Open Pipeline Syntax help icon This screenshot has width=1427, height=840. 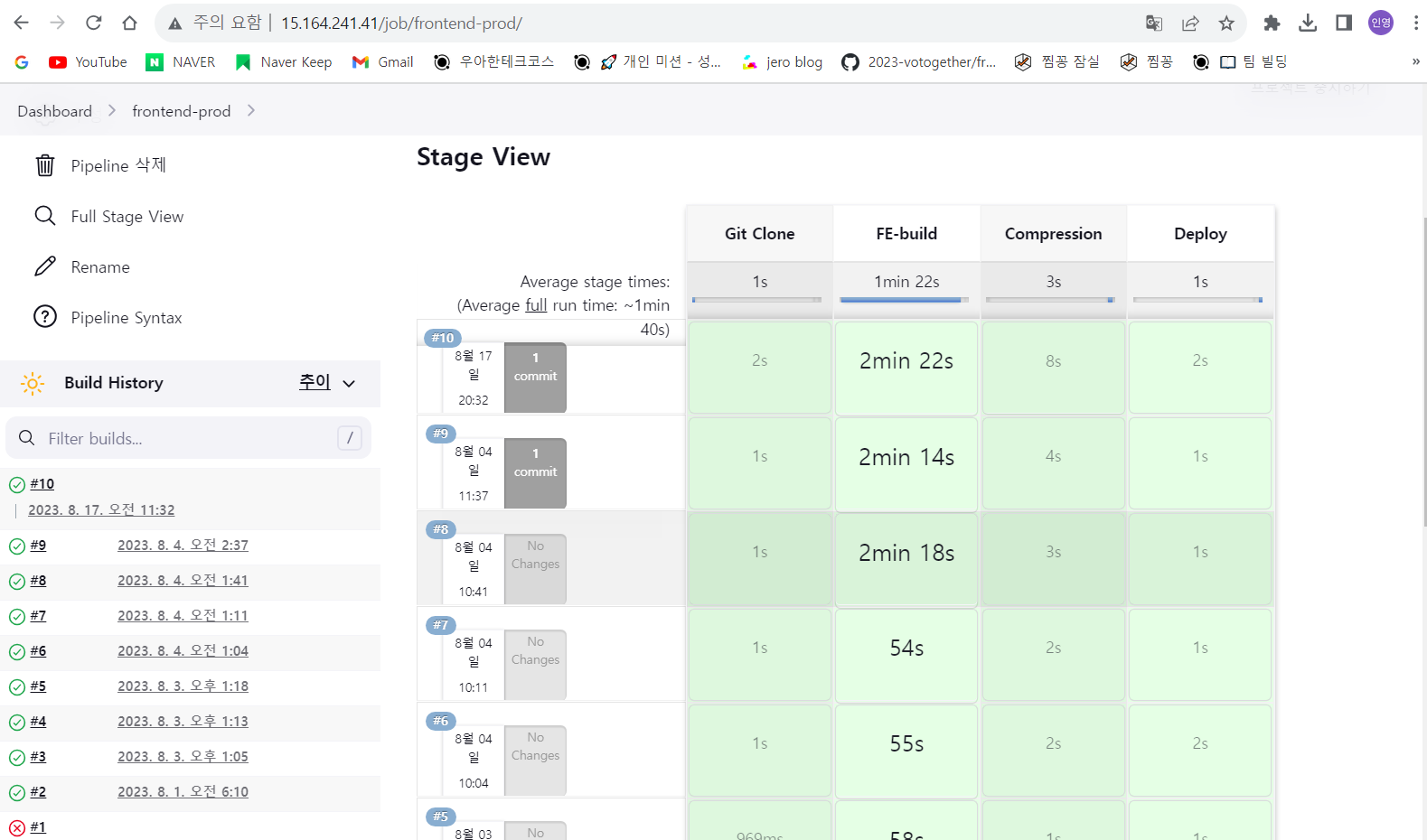[x=45, y=317]
